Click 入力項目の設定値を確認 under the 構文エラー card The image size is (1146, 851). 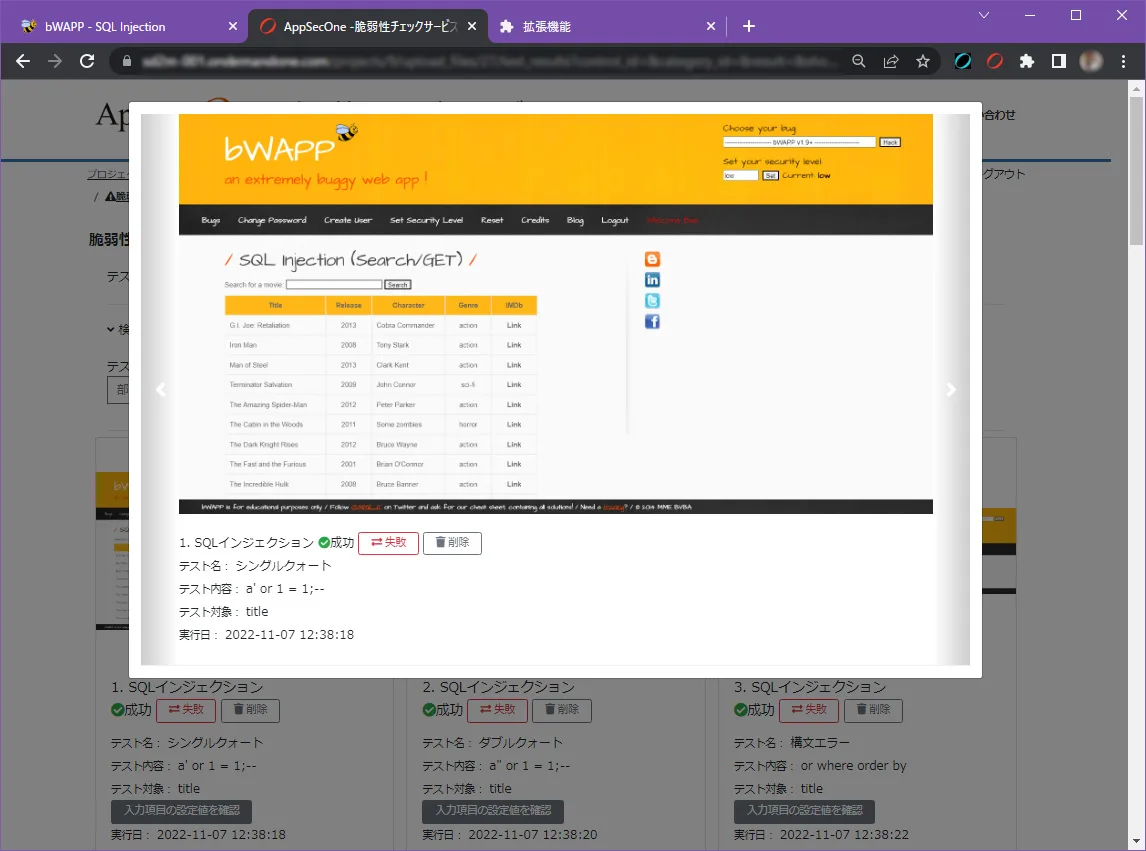pyautogui.click(x=804, y=811)
